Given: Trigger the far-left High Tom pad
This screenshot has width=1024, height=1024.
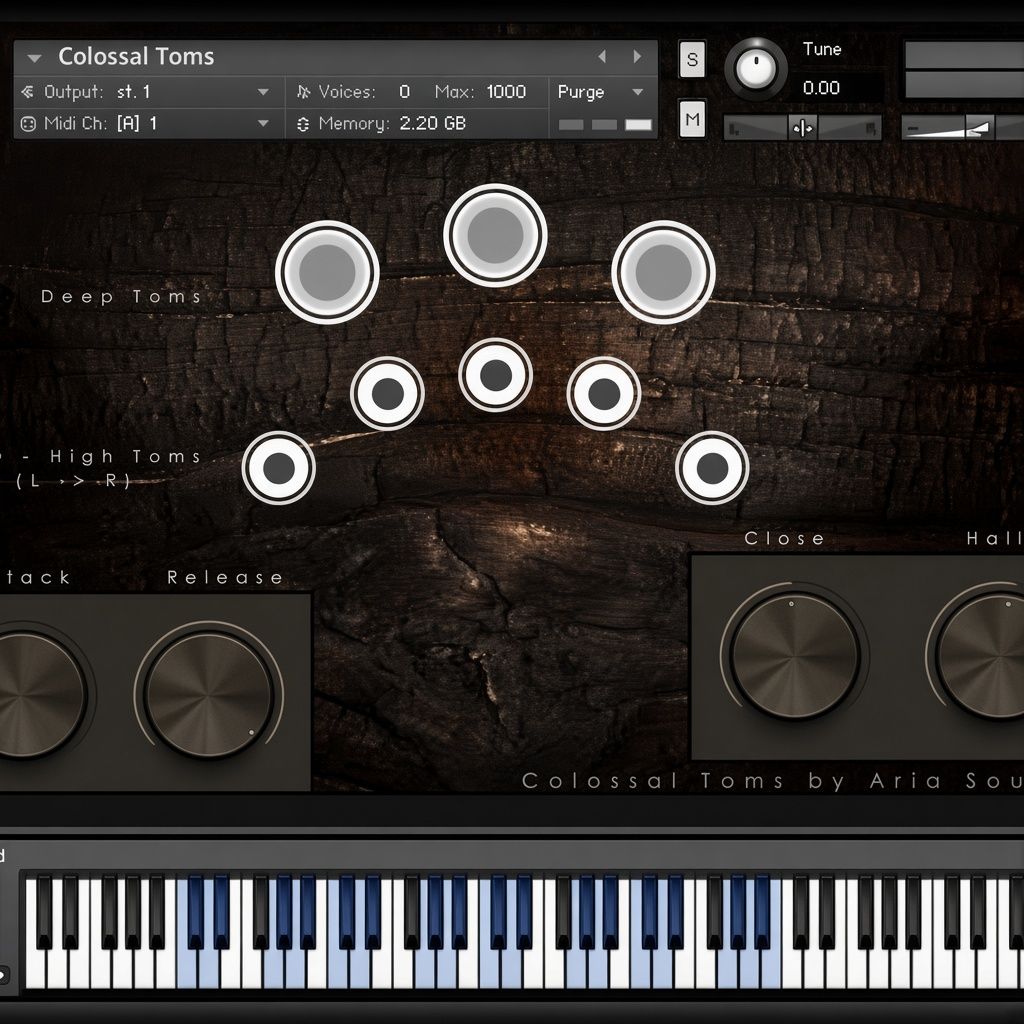Looking at the screenshot, I should click(279, 468).
